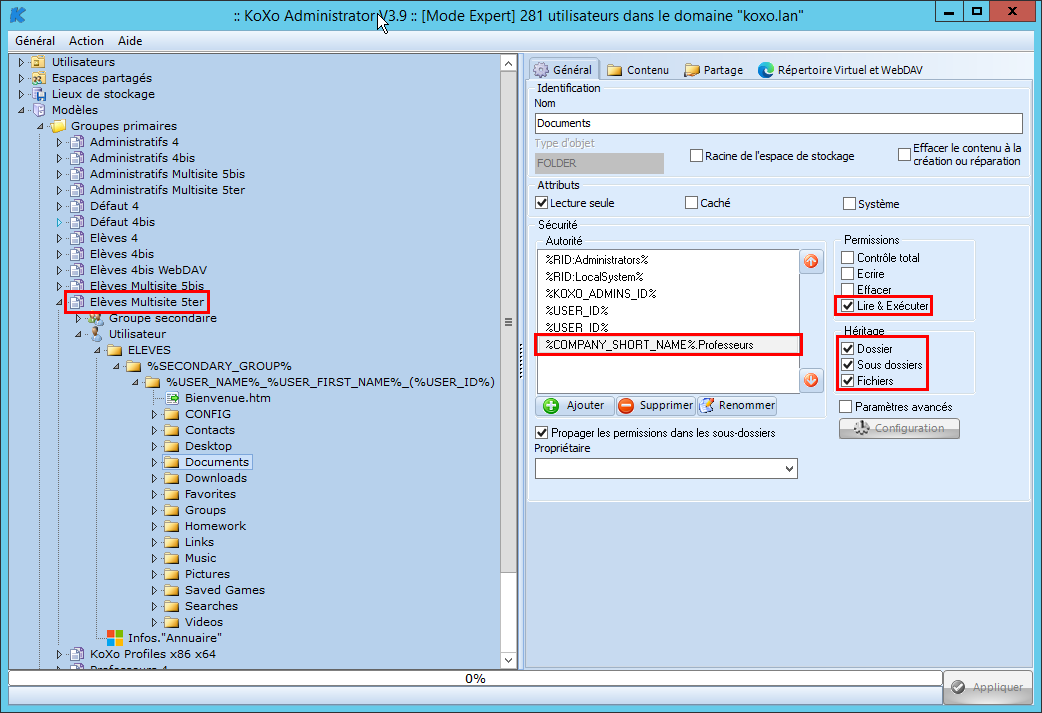Open the Aide menu

pos(130,41)
